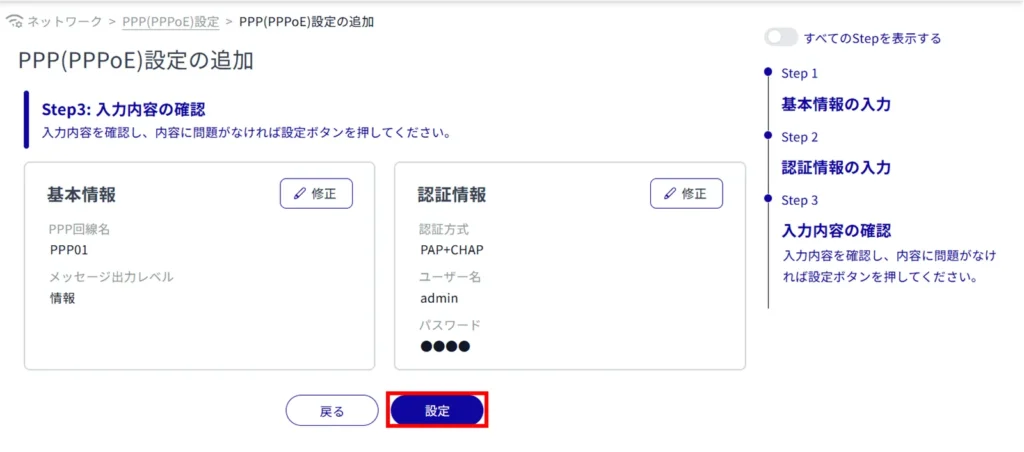Open the PPP(PPPoE)設定 breadcrumb link

[x=170, y=21]
